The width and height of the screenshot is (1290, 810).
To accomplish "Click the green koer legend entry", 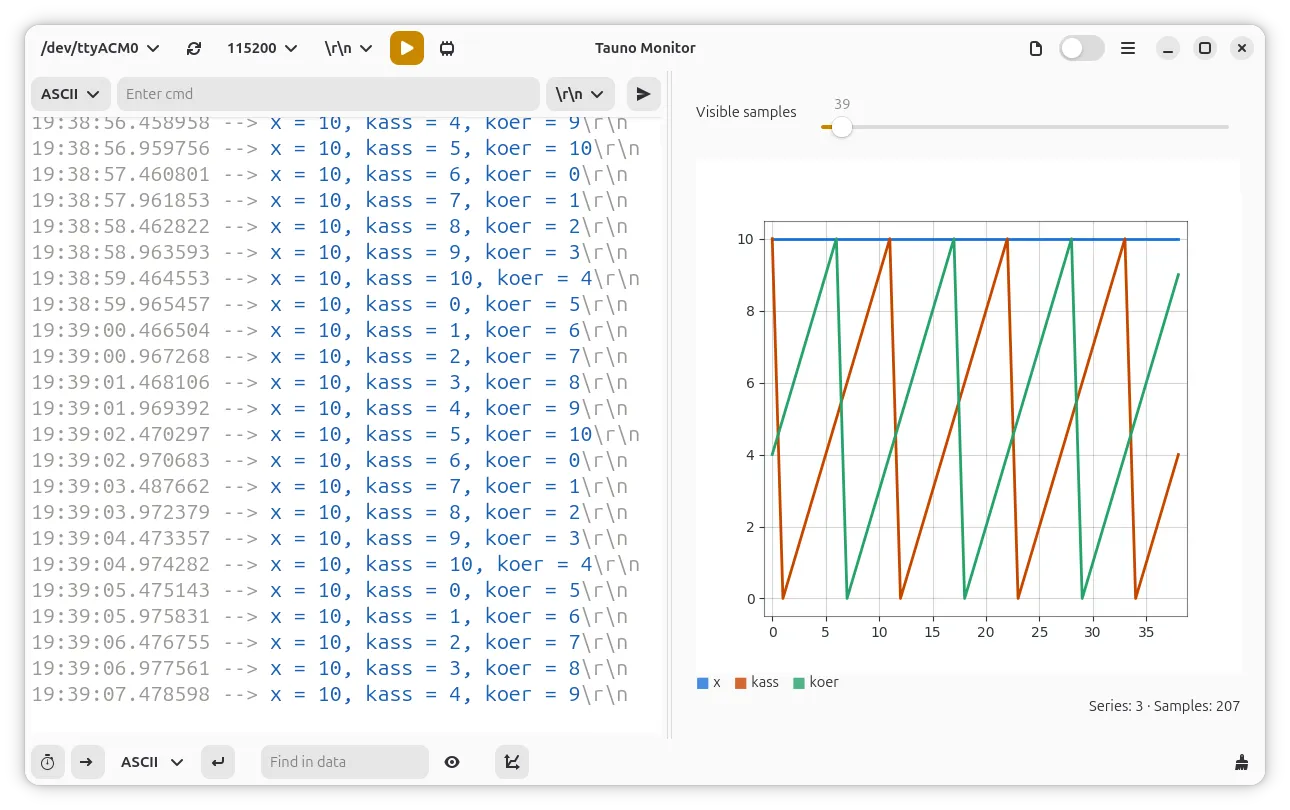I will click(x=816, y=683).
